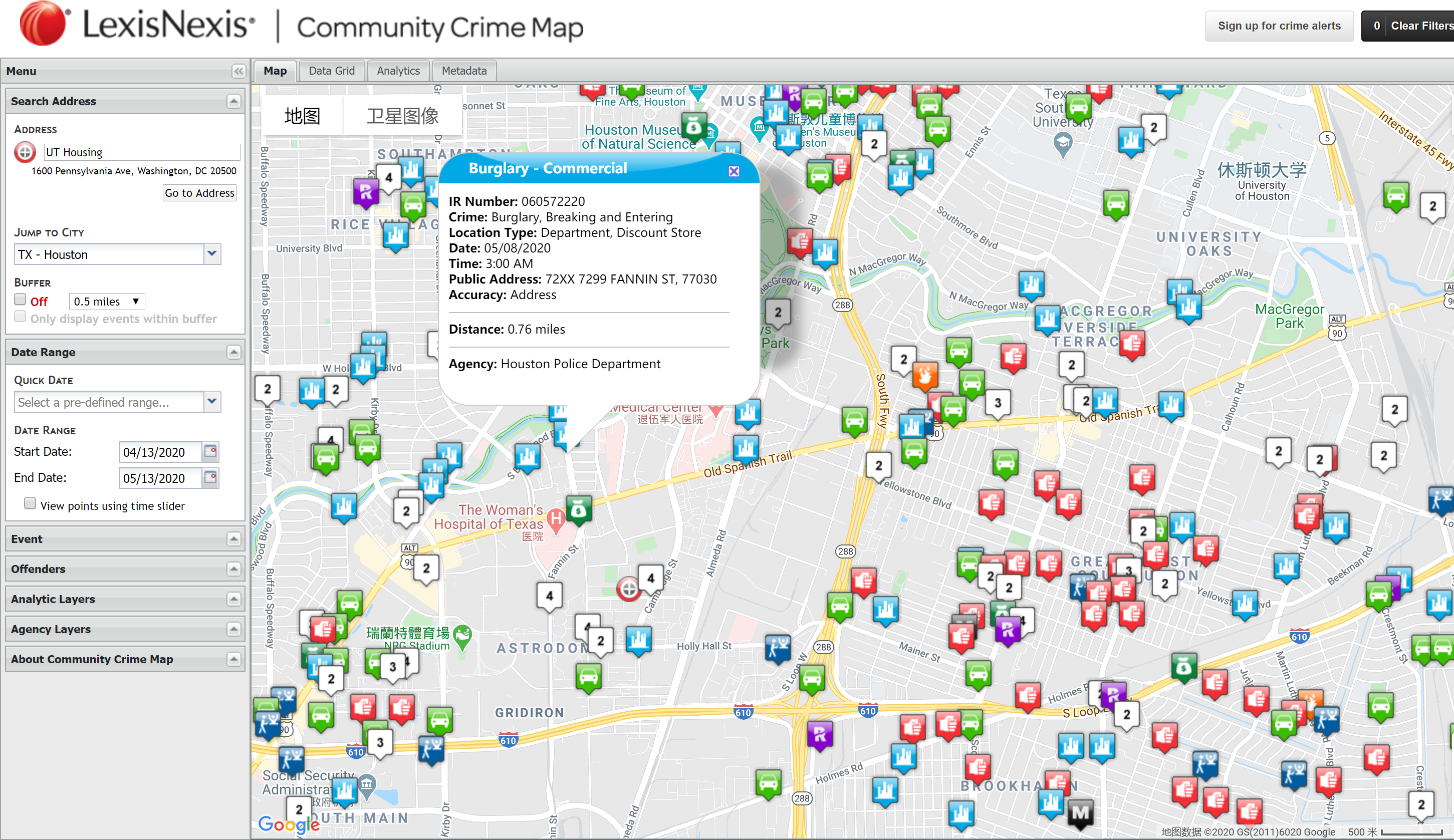
Task: Click the Start Date input field
Action: pos(161,452)
